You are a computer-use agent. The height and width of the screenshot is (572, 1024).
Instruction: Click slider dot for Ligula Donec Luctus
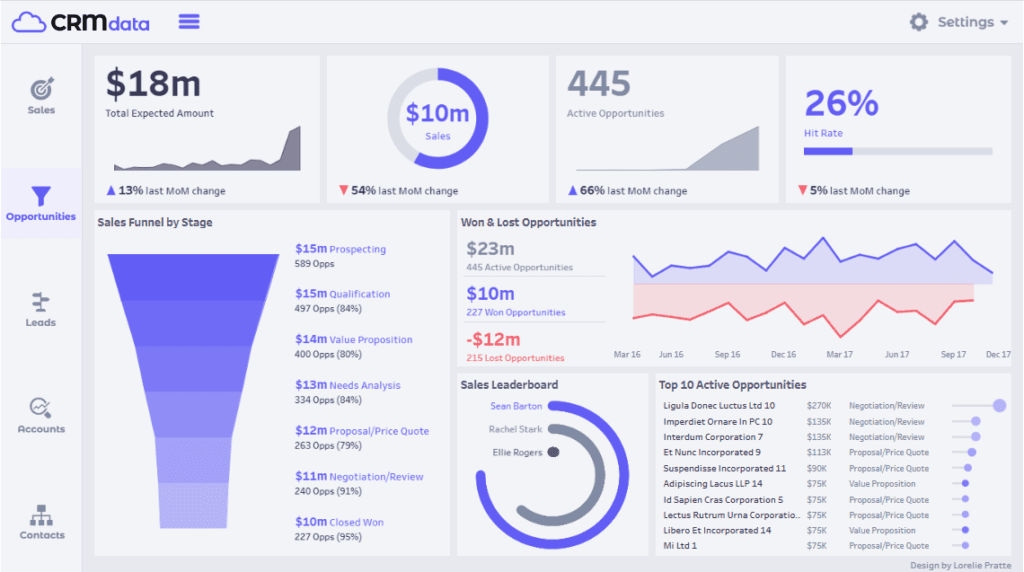pos(998,405)
